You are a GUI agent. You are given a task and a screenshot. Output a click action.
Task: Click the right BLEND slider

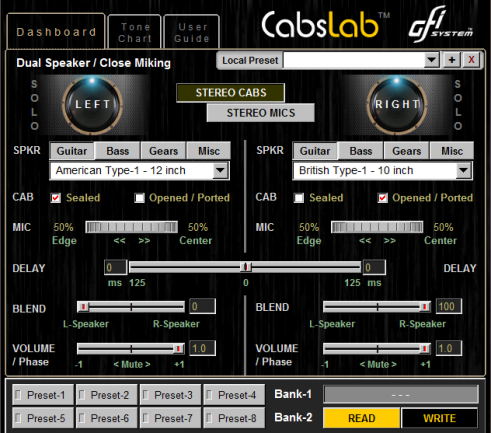377,307
